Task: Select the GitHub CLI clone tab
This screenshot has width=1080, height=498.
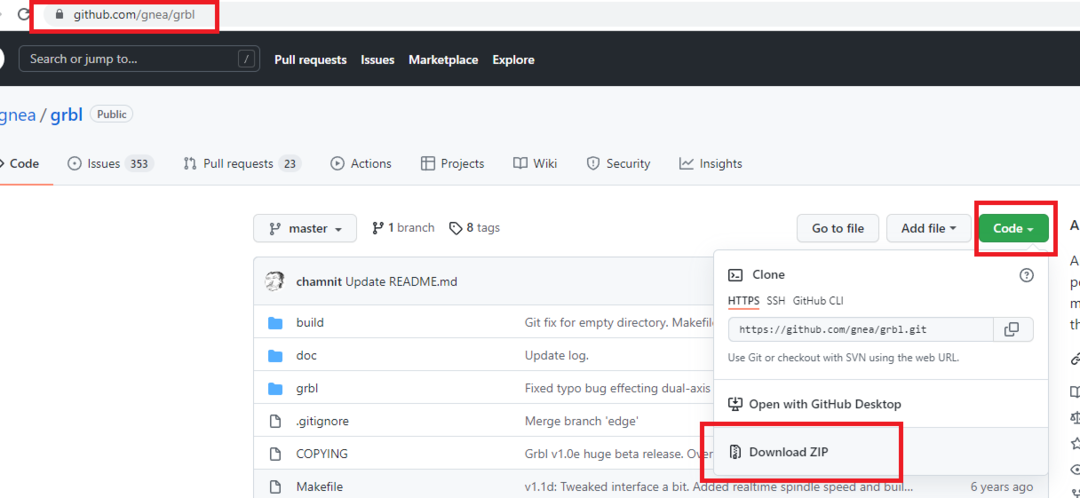Action: (818, 301)
